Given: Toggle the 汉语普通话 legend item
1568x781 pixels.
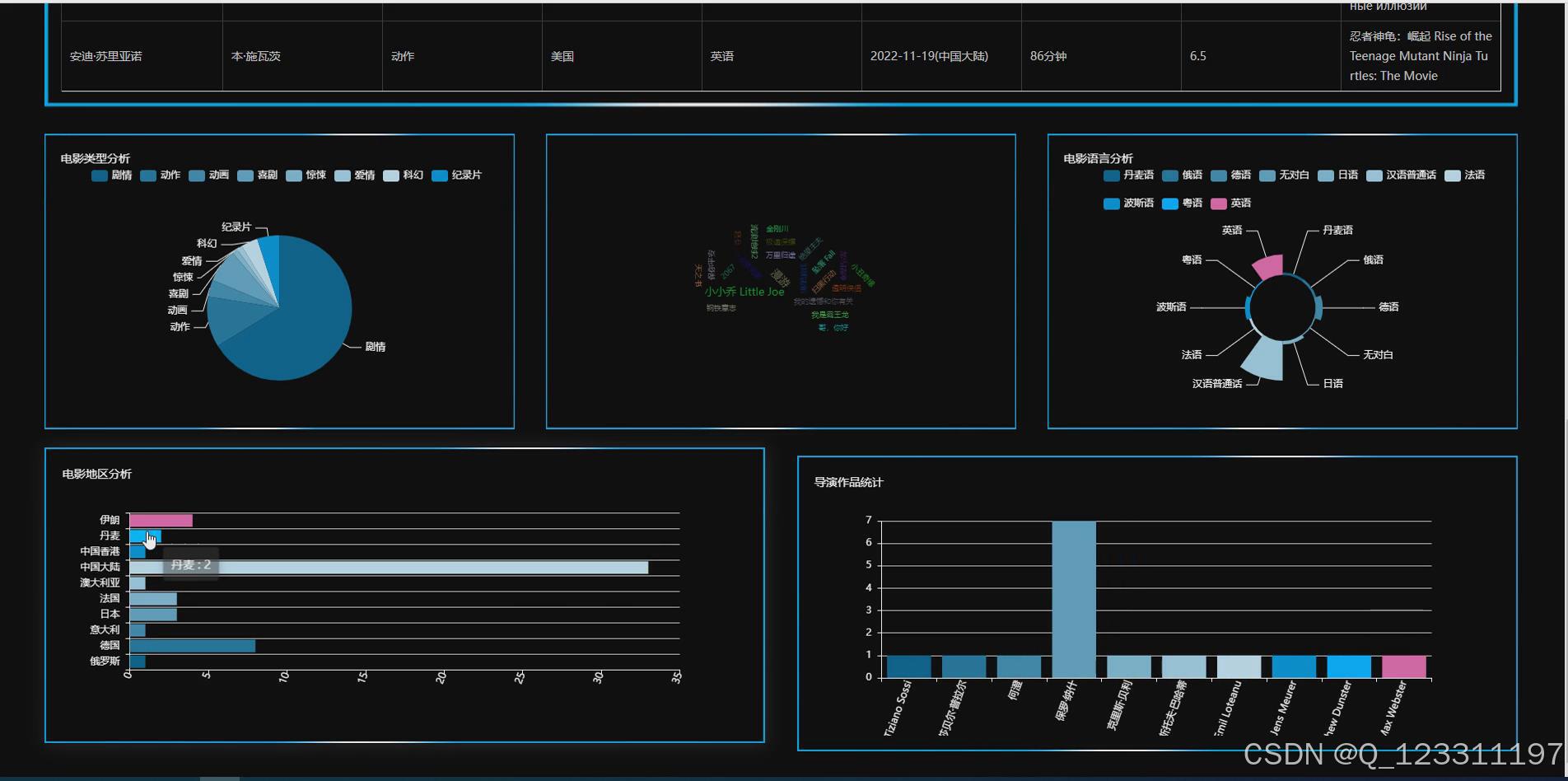Looking at the screenshot, I should [x=1401, y=175].
